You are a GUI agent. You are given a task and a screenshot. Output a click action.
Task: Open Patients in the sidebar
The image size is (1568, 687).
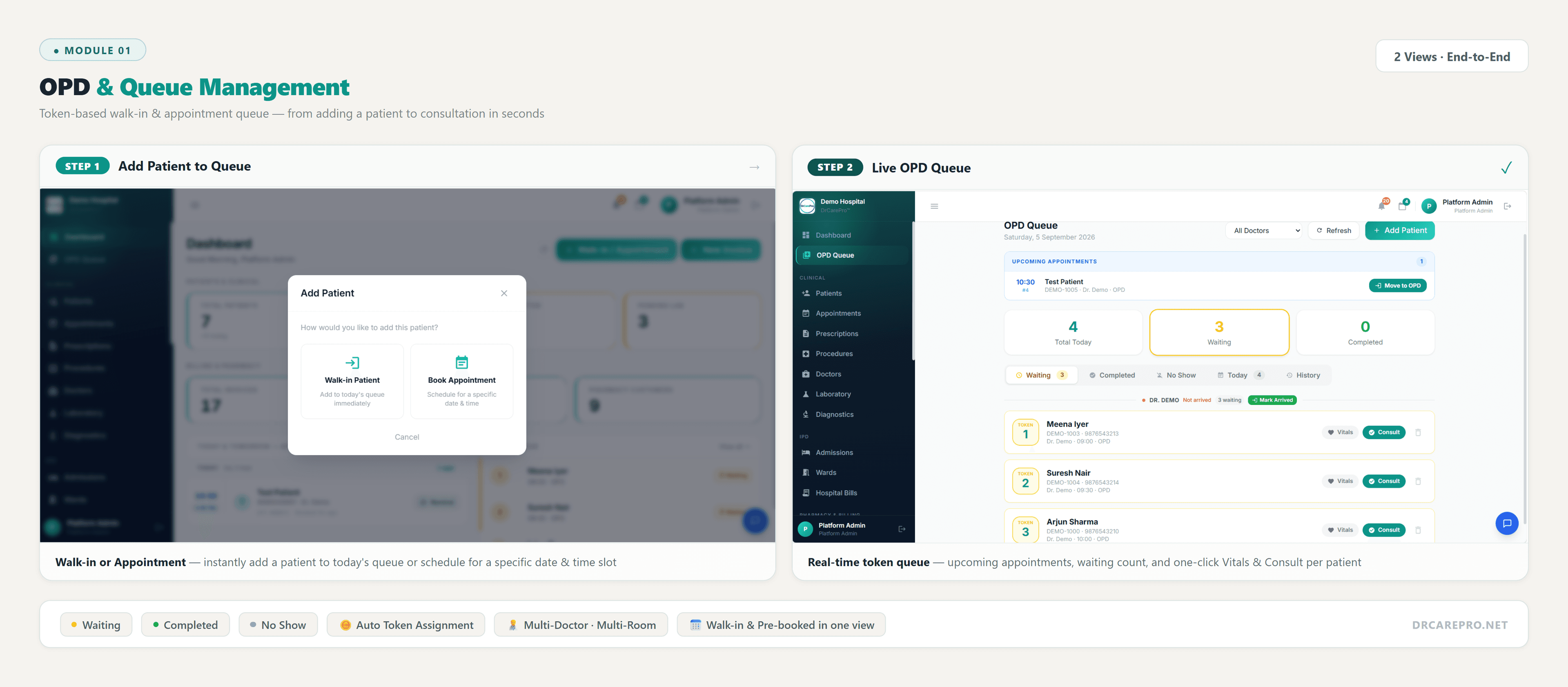(852, 293)
